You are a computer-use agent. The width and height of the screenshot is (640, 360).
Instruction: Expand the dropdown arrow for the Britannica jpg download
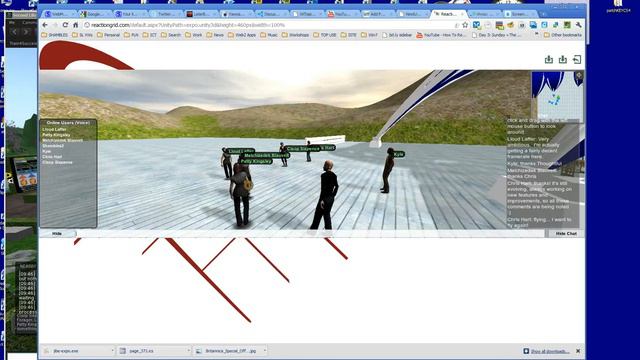point(264,351)
